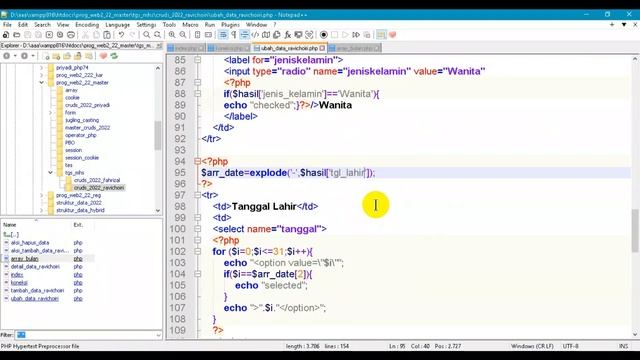Screen dimensions: 640x360
Task: Open the Document Map icon
Action: click(x=266, y=35)
